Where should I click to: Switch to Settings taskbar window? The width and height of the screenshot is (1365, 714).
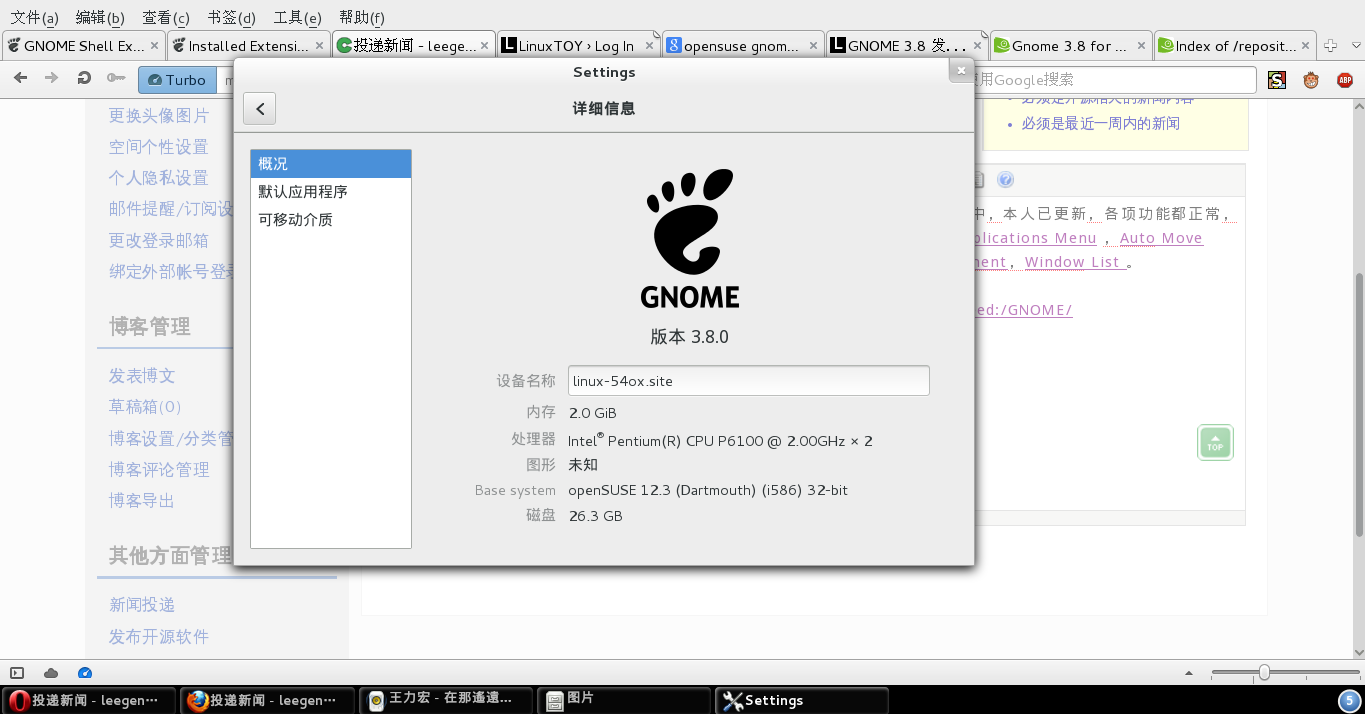(802, 700)
